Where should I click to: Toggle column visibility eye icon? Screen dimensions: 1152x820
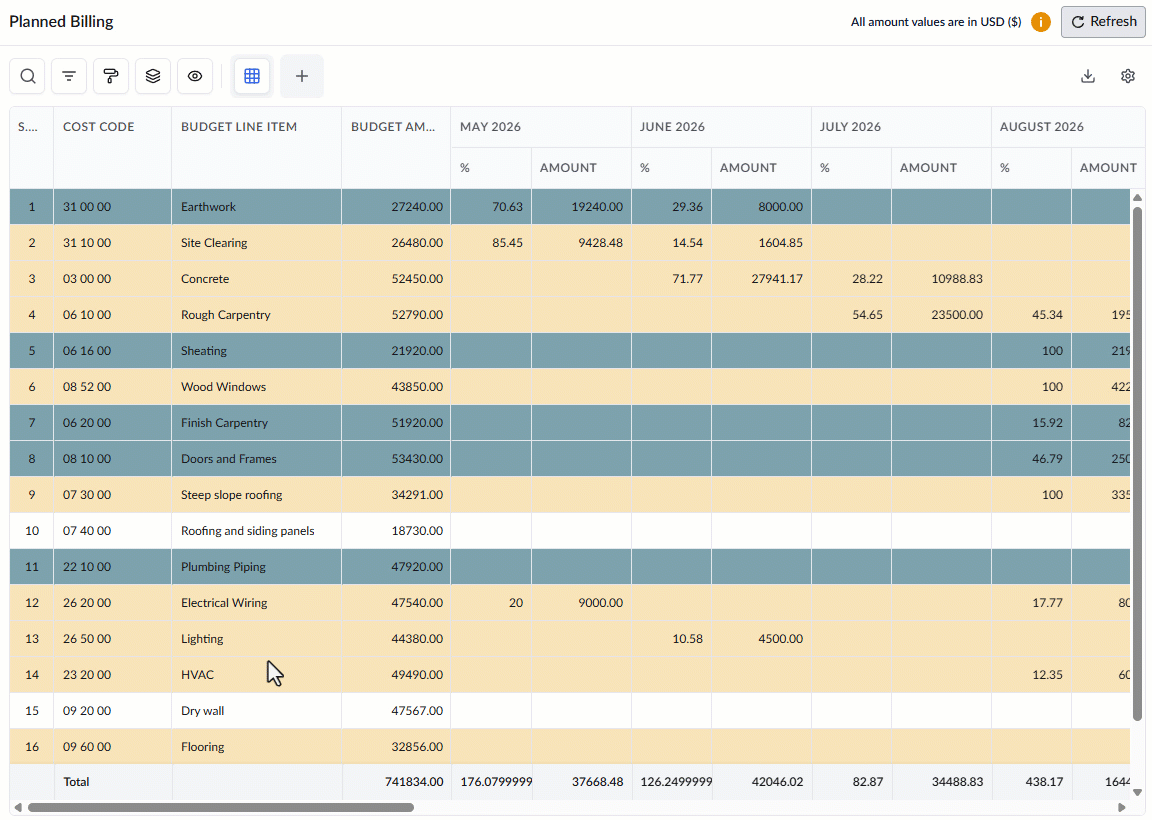coord(195,76)
